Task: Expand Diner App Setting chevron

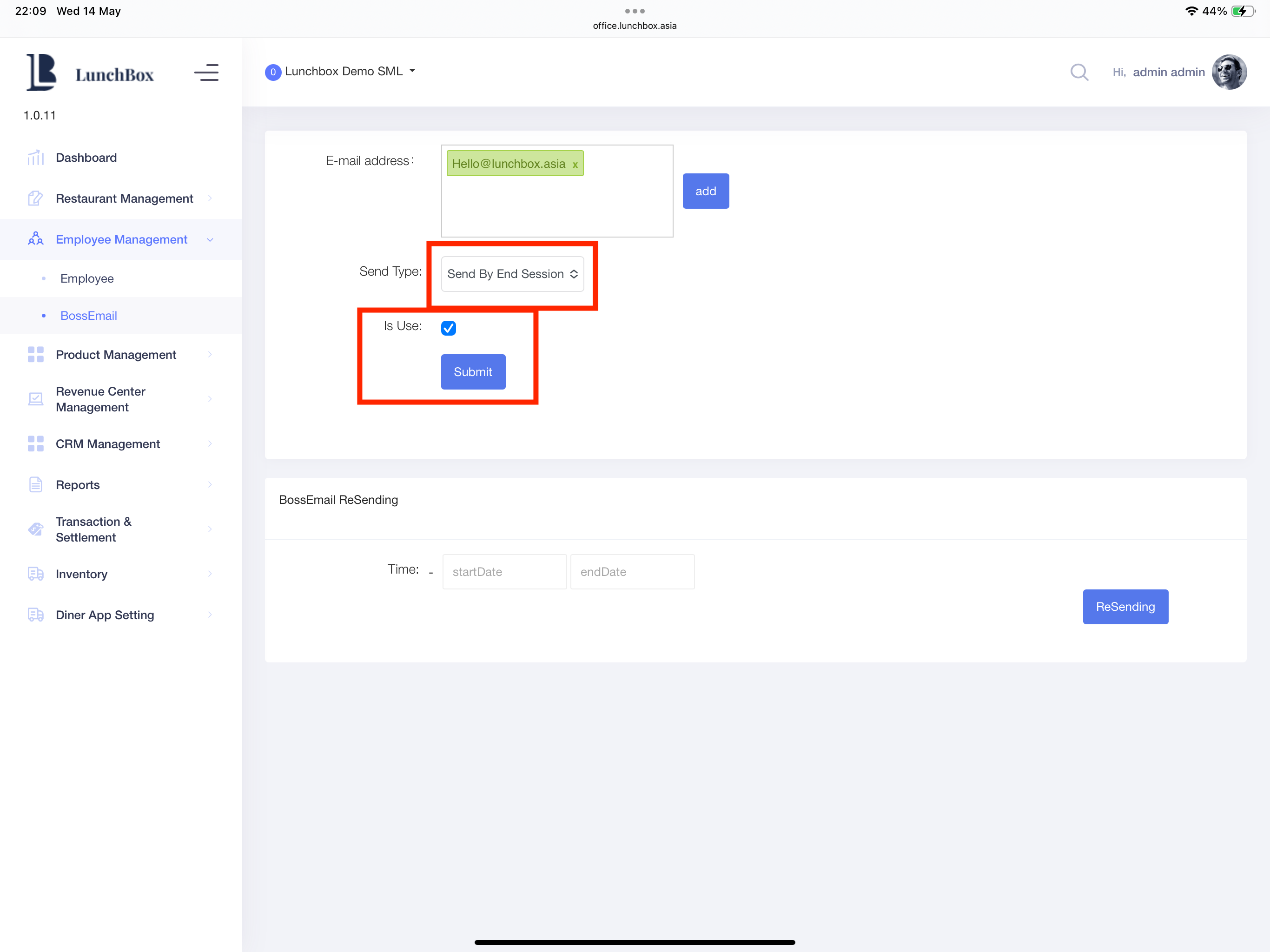Action: [210, 615]
